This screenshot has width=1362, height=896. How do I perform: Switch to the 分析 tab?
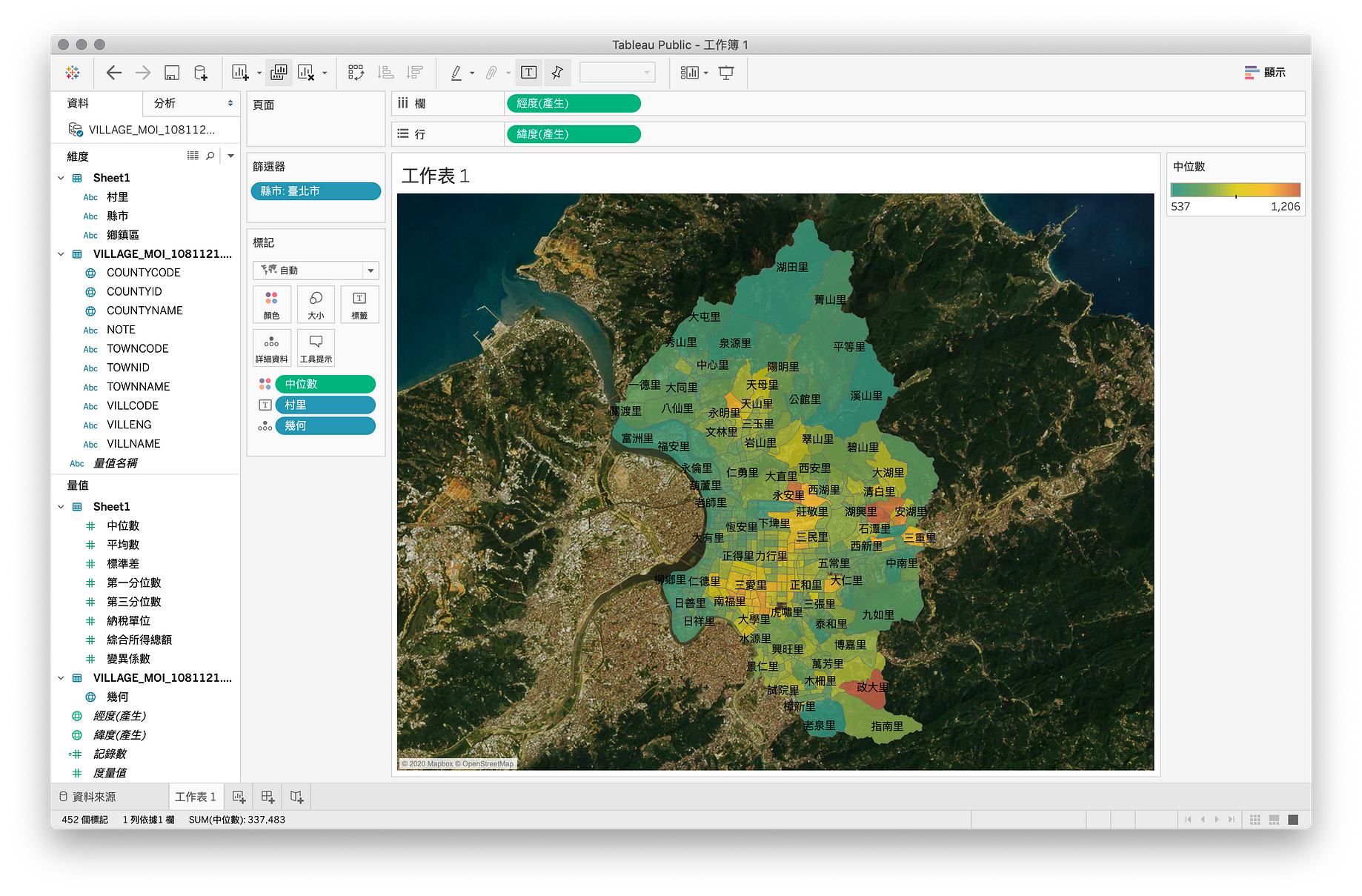pos(165,103)
